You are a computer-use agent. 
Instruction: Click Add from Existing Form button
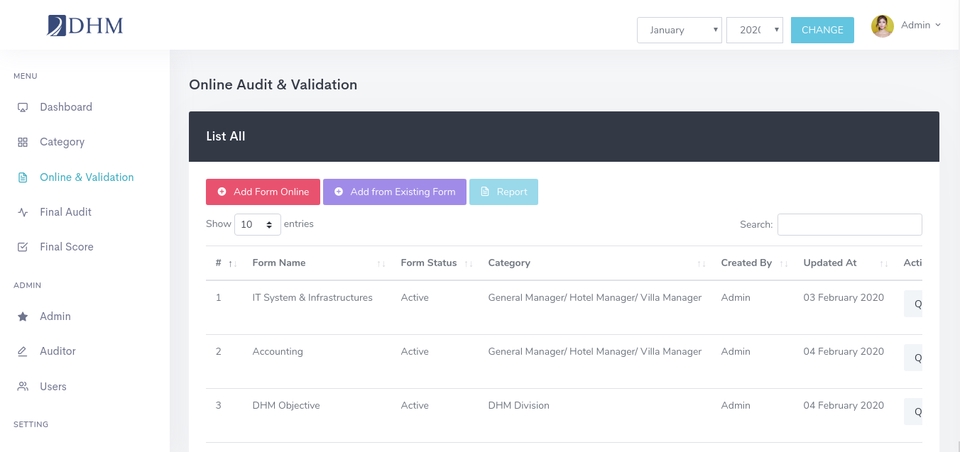pyautogui.click(x=394, y=192)
